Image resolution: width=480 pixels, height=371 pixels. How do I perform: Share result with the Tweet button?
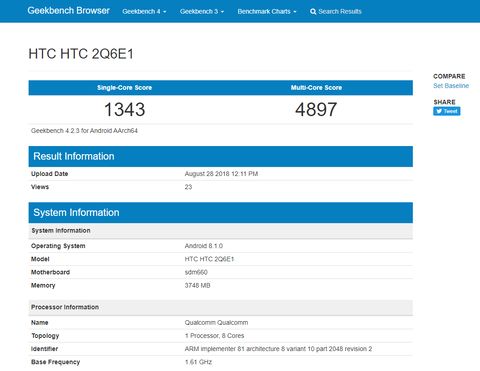click(x=447, y=111)
